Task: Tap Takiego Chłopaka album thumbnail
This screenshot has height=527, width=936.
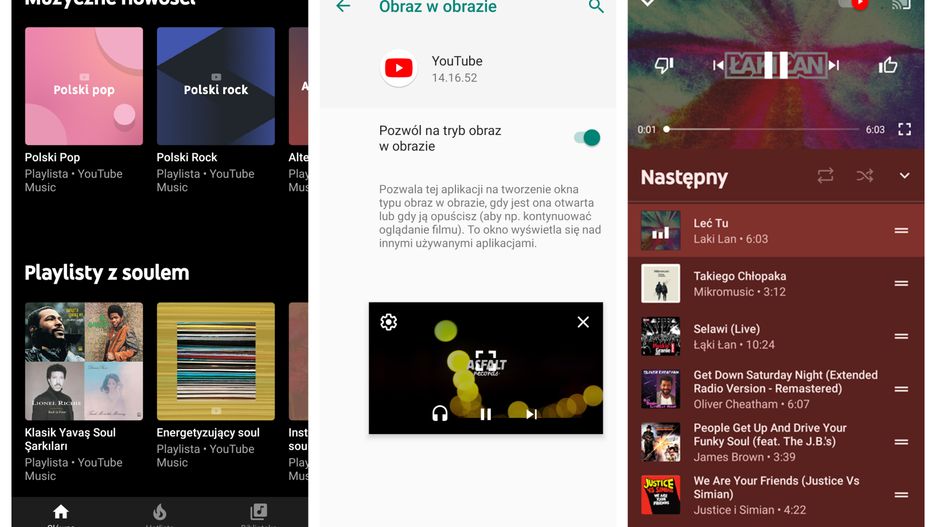Action: click(x=660, y=283)
